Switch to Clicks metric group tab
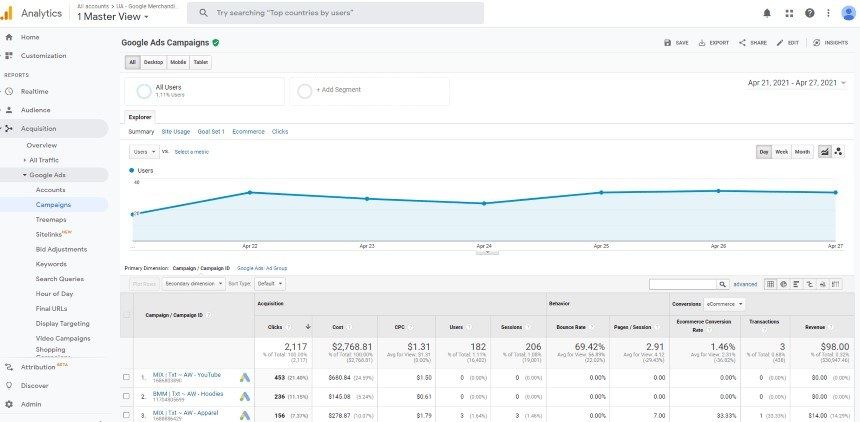Screen dimensions: 860x422 click(x=280, y=132)
